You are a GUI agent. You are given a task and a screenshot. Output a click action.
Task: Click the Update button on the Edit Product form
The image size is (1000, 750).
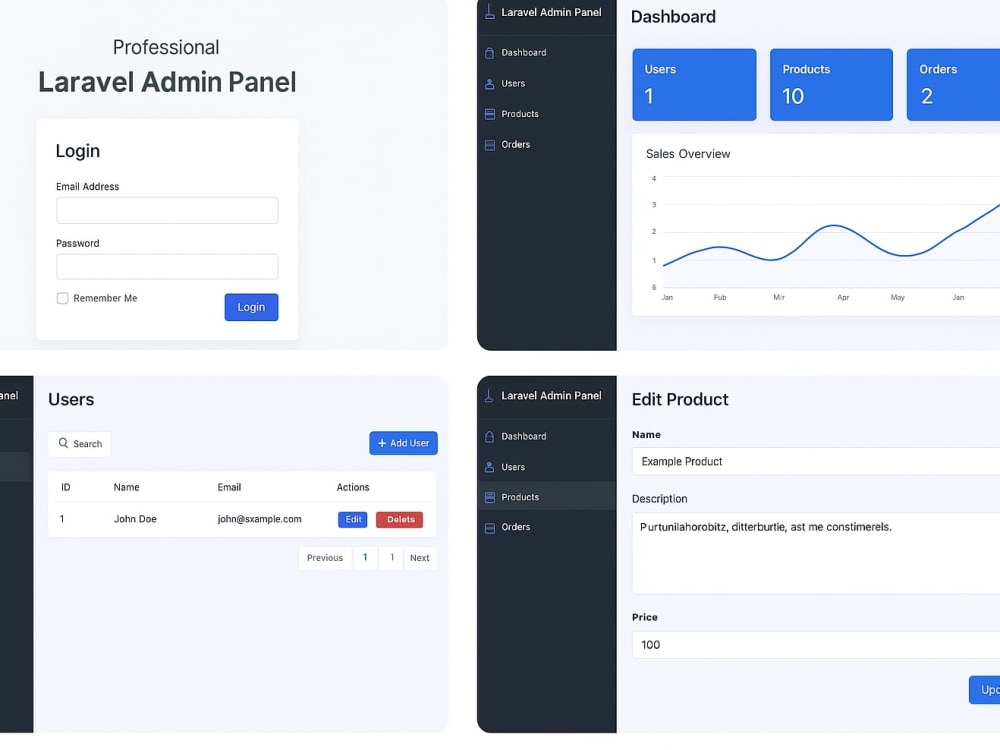[986, 690]
